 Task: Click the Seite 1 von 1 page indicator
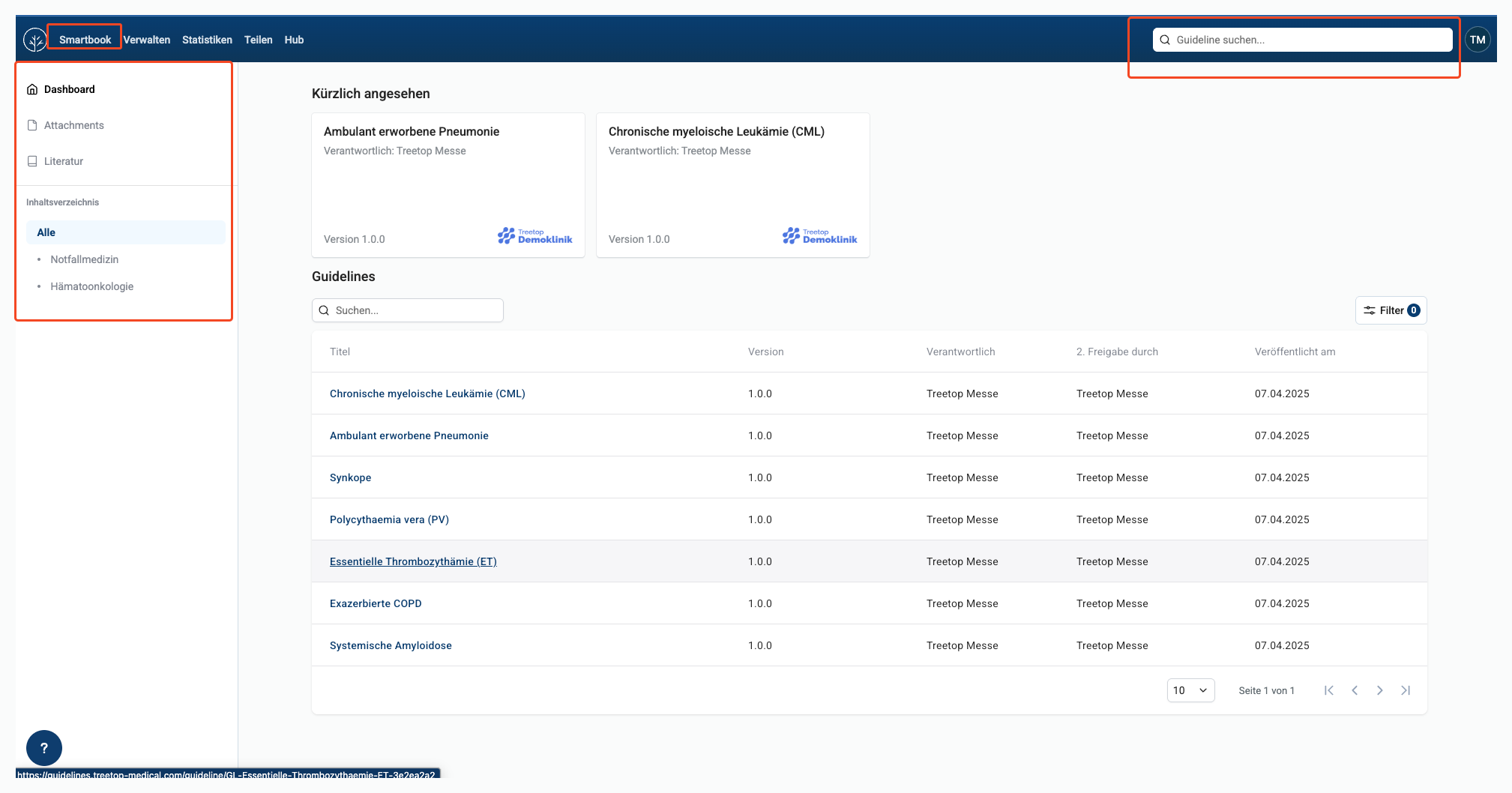point(1266,690)
